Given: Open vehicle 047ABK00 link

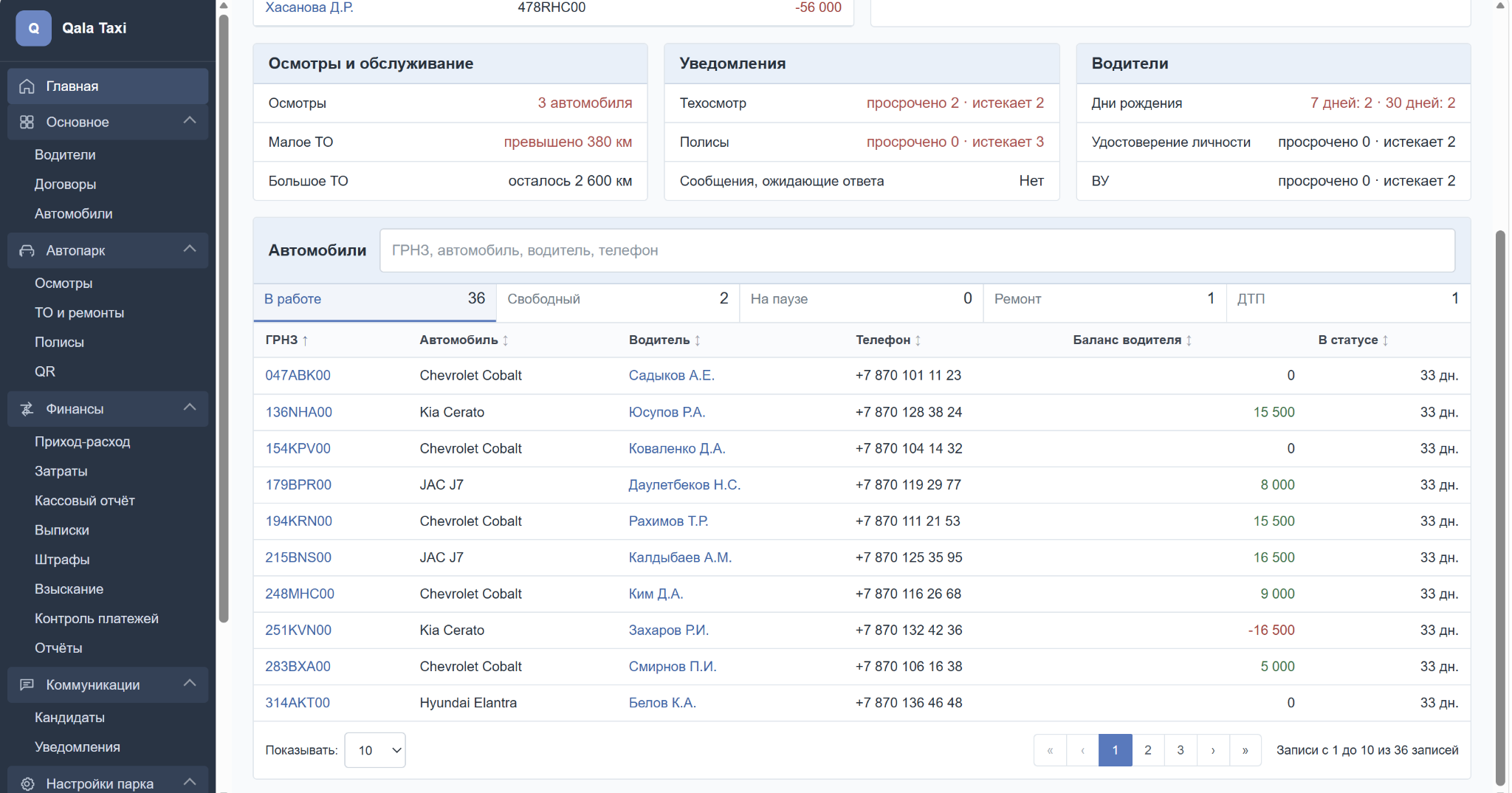Looking at the screenshot, I should coord(298,376).
